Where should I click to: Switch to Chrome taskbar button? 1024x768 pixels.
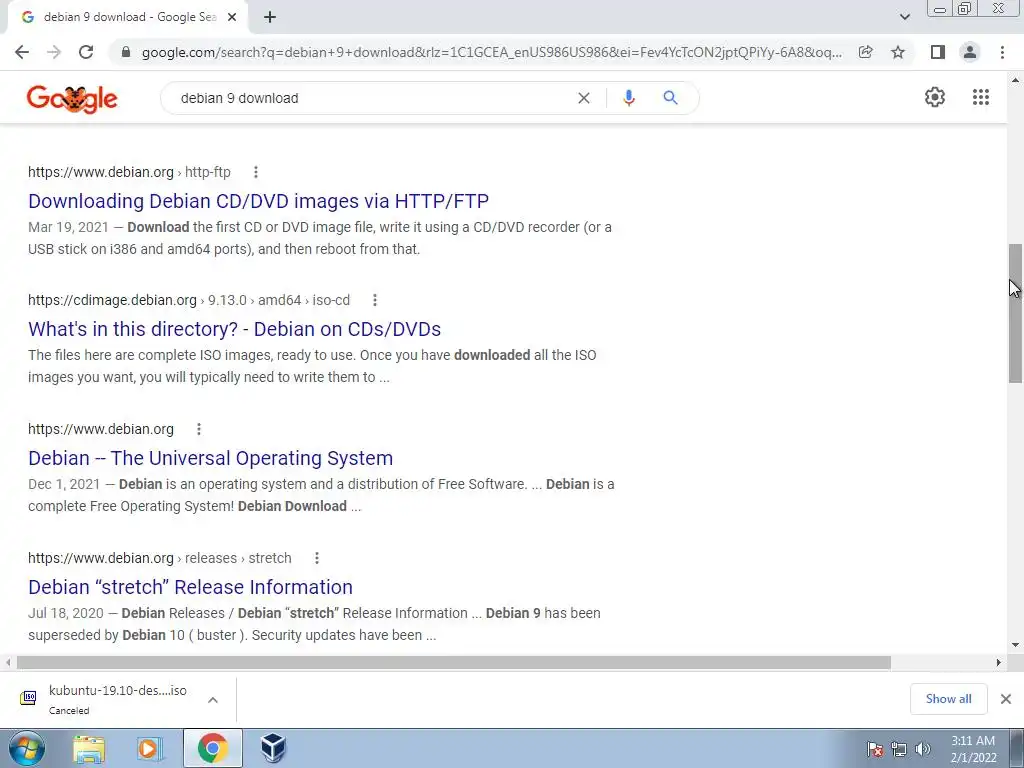click(212, 748)
